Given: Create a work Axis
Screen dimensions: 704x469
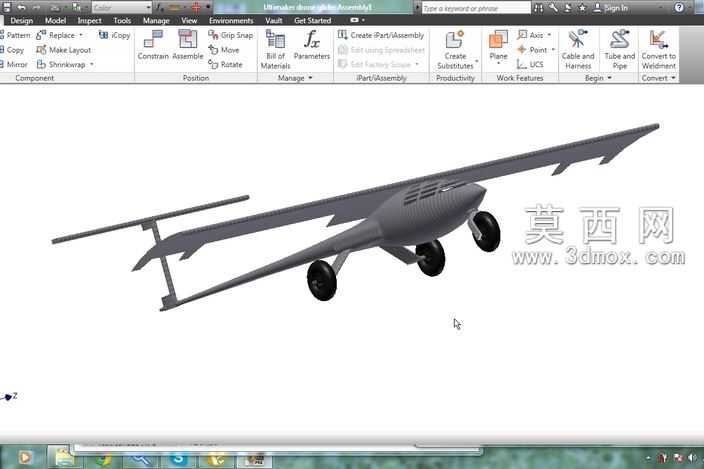Looking at the screenshot, I should (530, 35).
